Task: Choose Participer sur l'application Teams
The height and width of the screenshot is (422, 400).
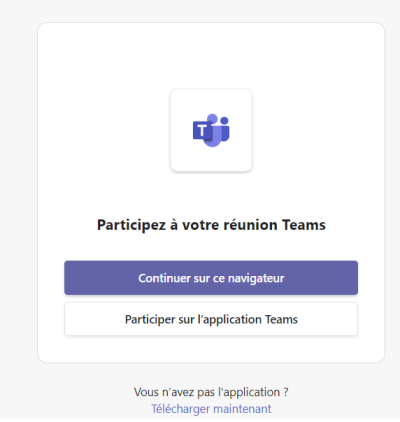Action: [x=211, y=319]
